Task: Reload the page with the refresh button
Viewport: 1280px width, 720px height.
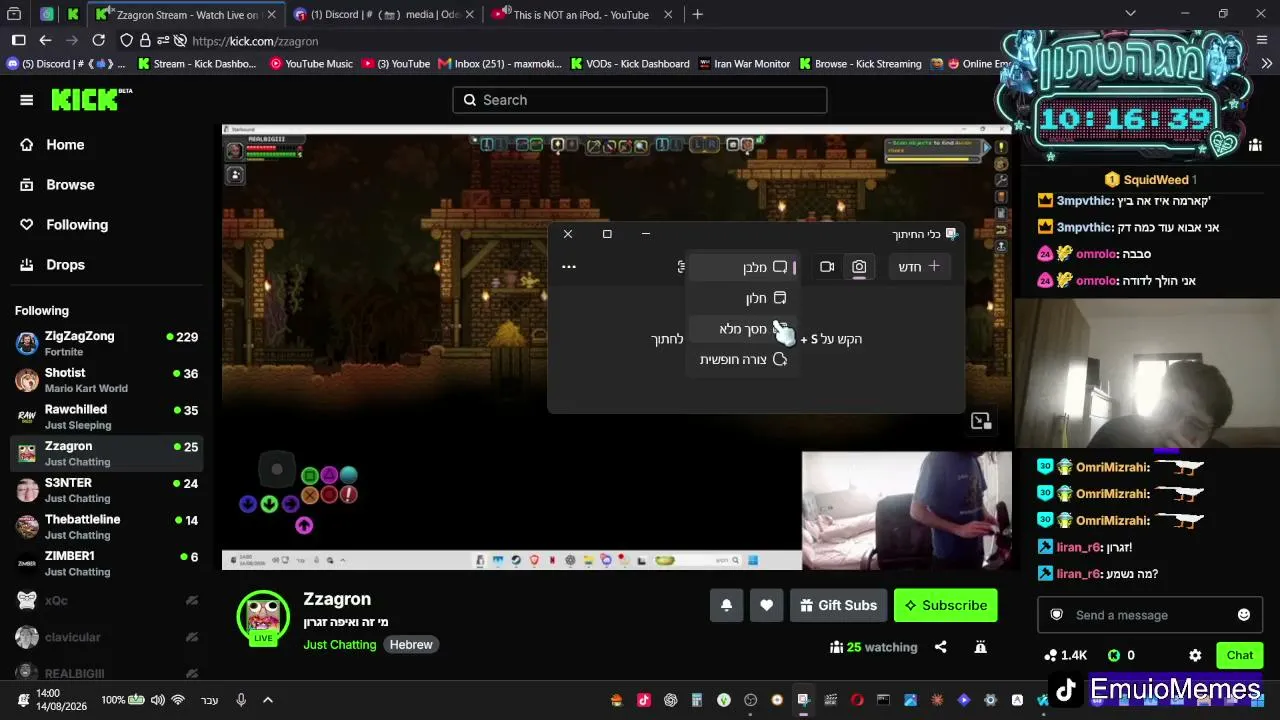Action: tap(98, 41)
